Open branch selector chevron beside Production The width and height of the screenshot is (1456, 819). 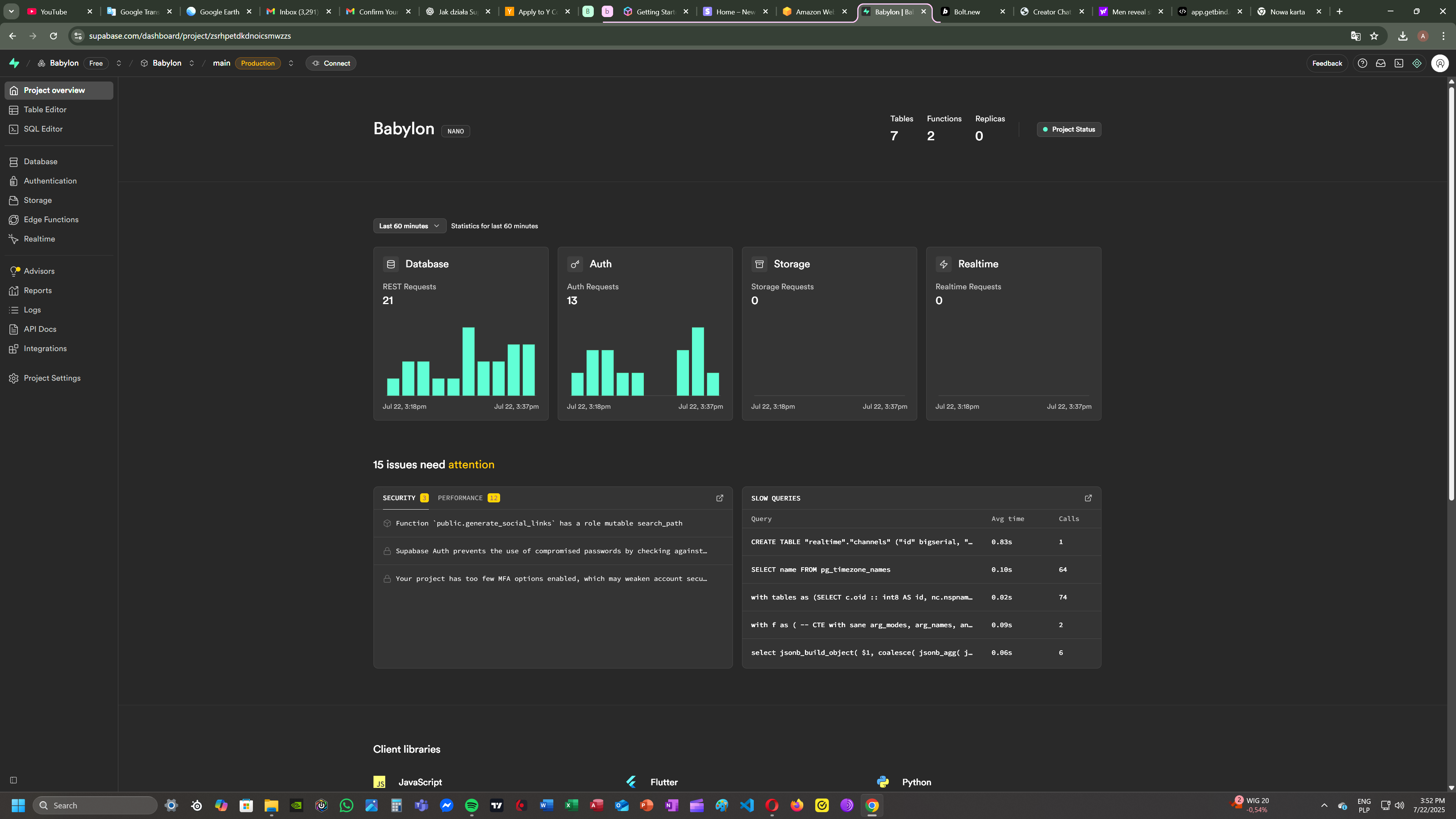(x=290, y=63)
